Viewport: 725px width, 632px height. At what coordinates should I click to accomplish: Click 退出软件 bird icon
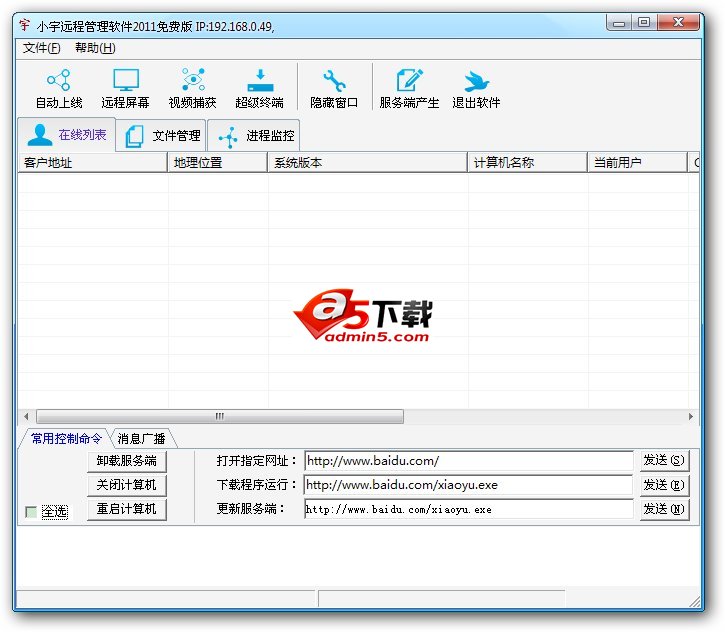(476, 81)
